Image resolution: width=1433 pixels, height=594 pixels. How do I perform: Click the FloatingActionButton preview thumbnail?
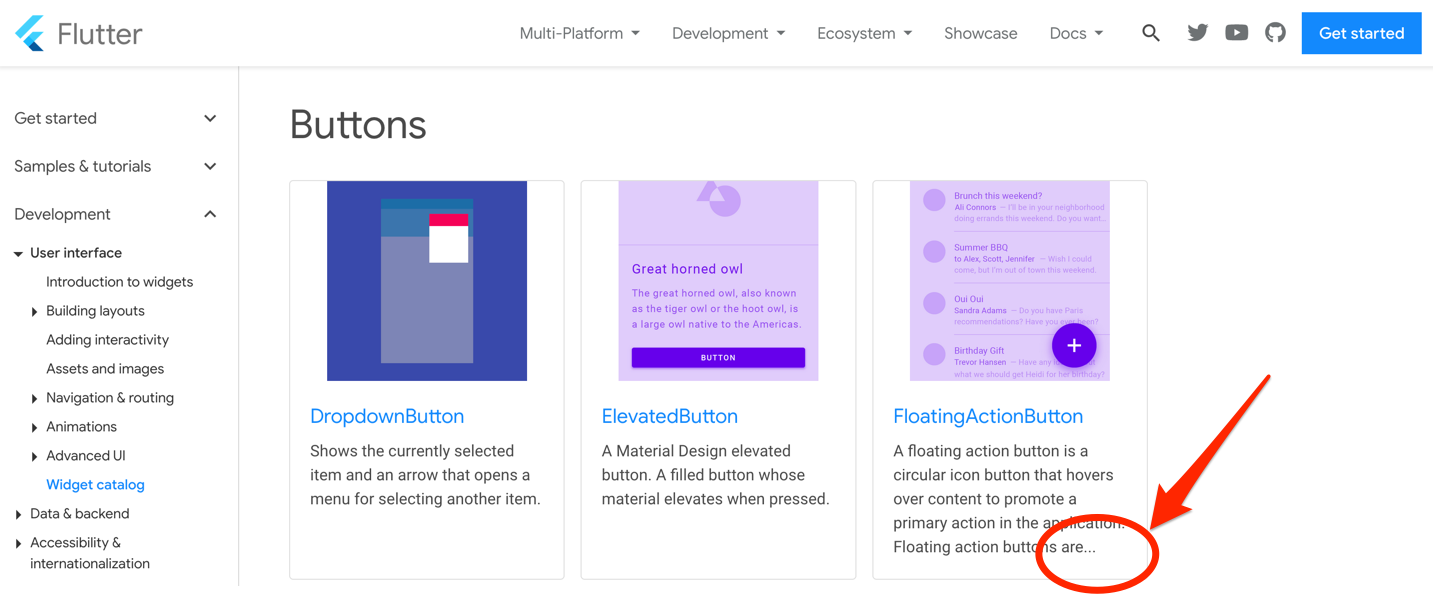coord(1010,281)
